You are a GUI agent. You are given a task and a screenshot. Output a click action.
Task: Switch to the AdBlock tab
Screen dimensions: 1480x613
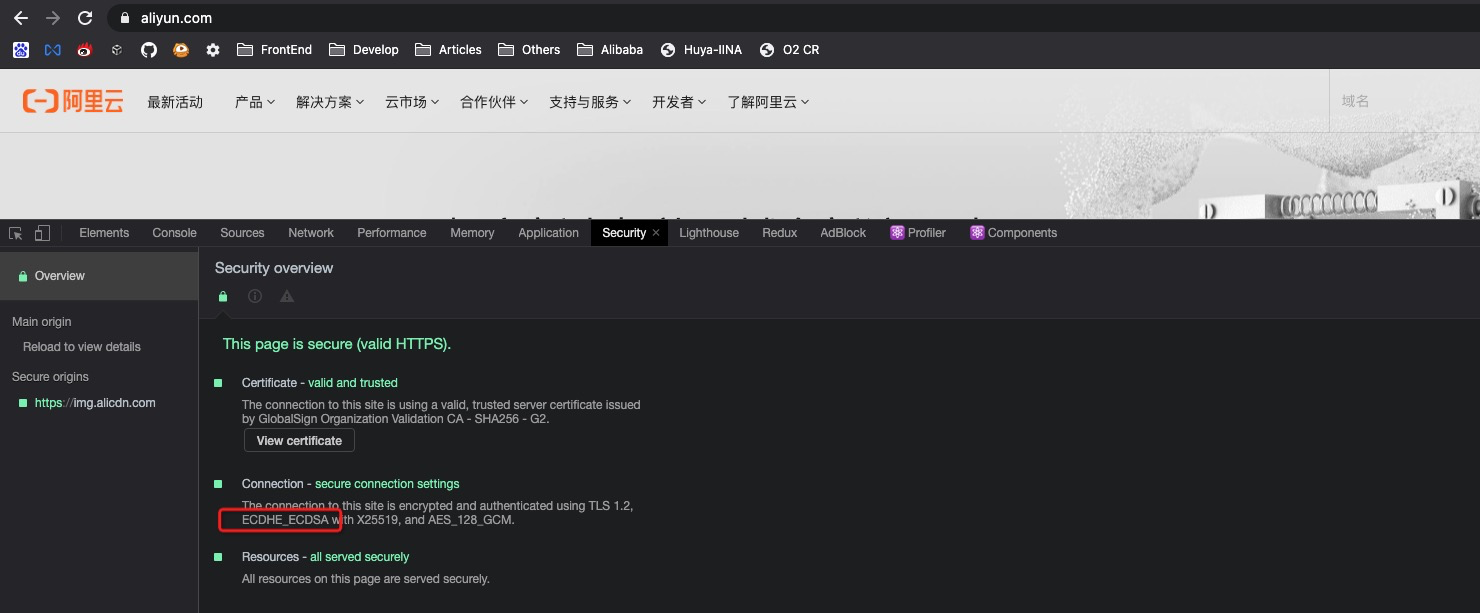(x=843, y=233)
